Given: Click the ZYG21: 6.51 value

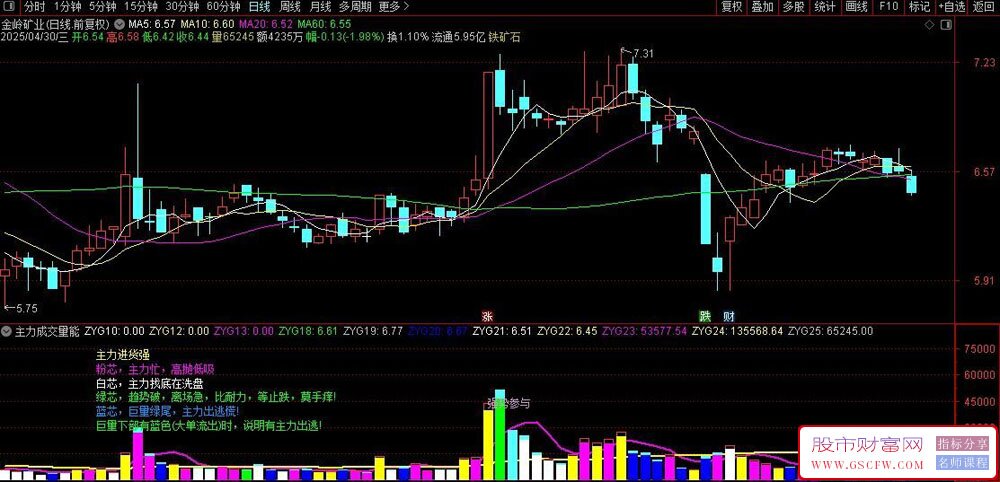Looking at the screenshot, I should click(x=502, y=332).
